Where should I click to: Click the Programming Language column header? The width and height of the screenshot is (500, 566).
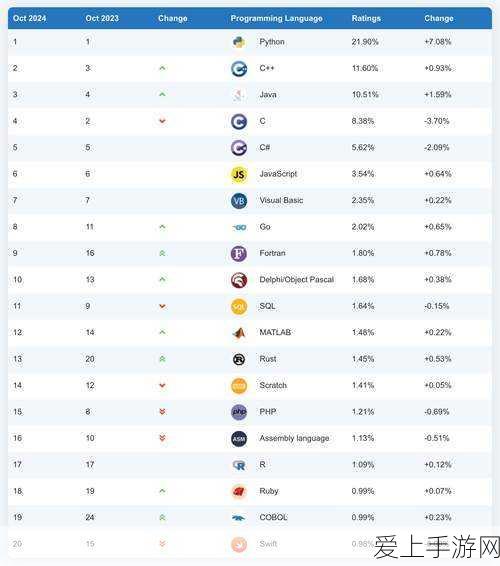coord(277,18)
